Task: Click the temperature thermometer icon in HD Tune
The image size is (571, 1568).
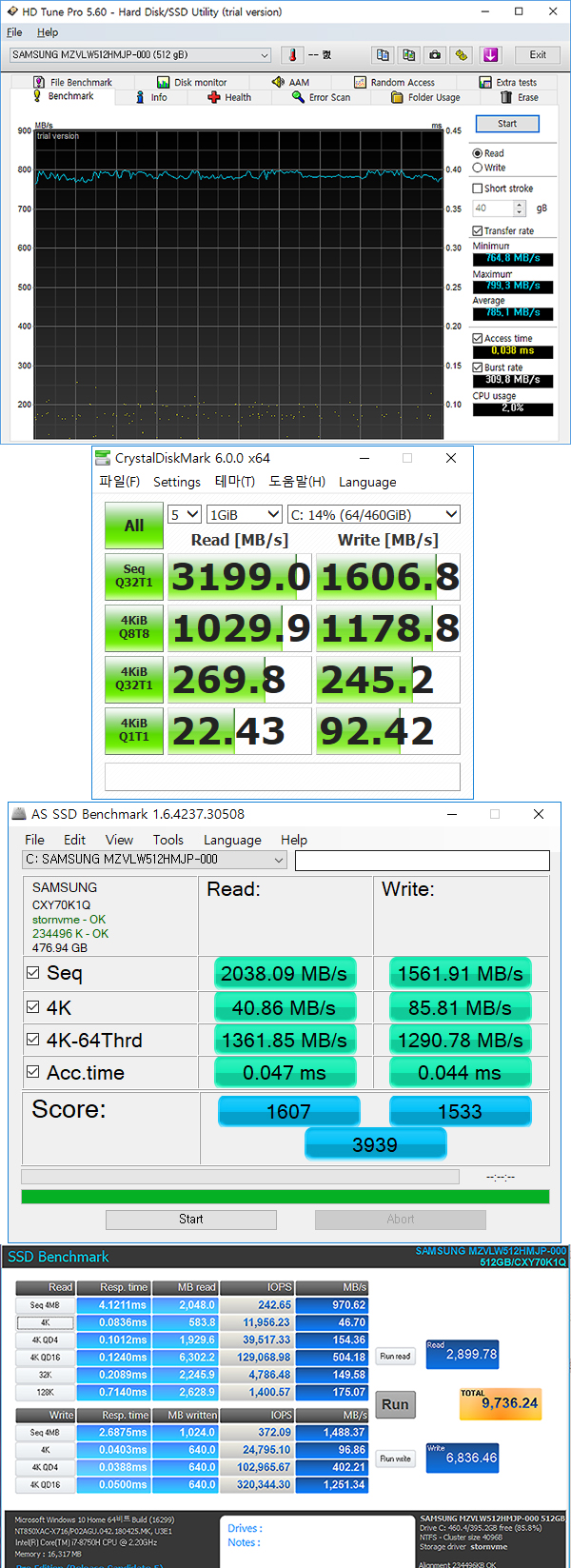Action: [x=293, y=55]
